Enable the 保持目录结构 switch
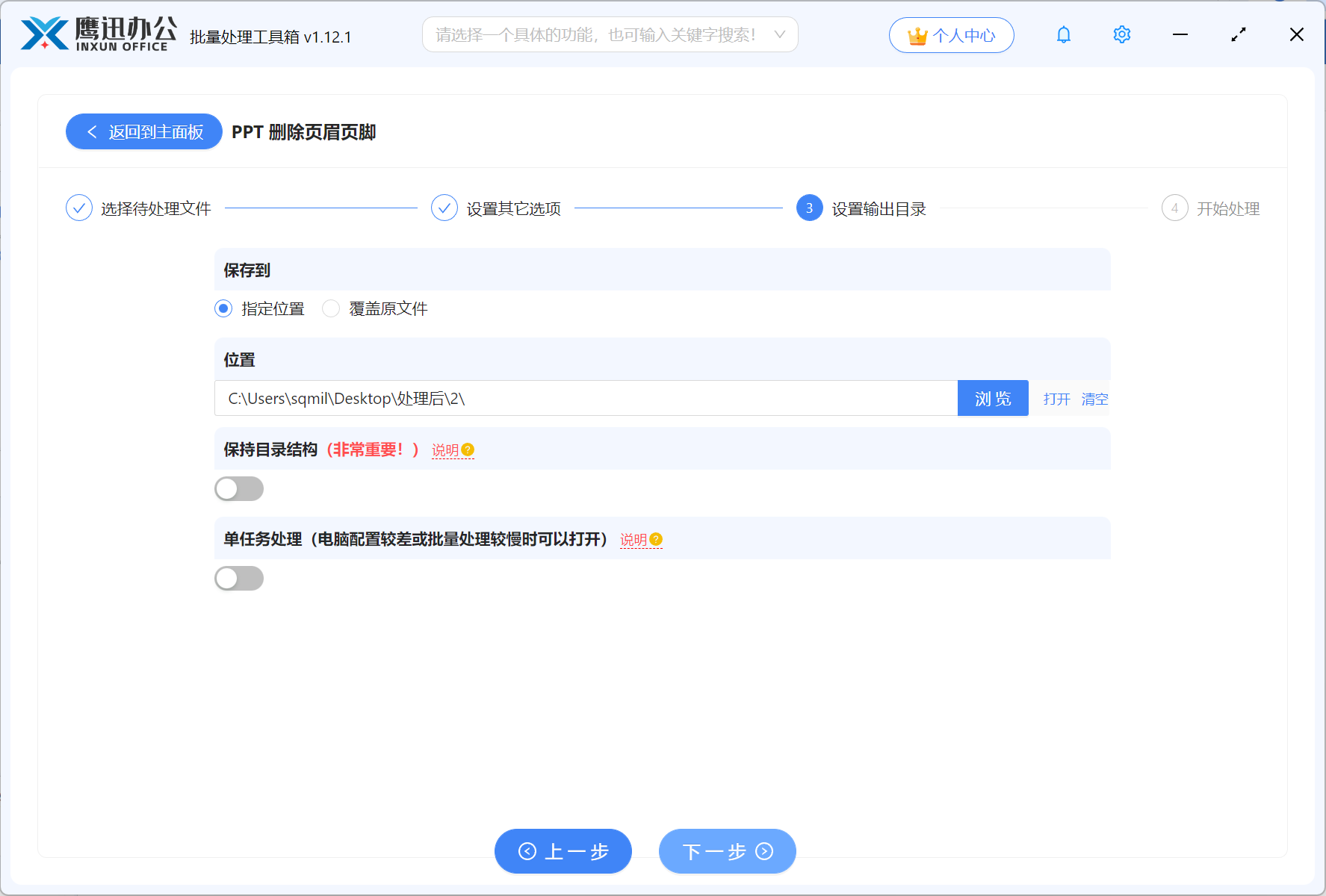 point(239,488)
